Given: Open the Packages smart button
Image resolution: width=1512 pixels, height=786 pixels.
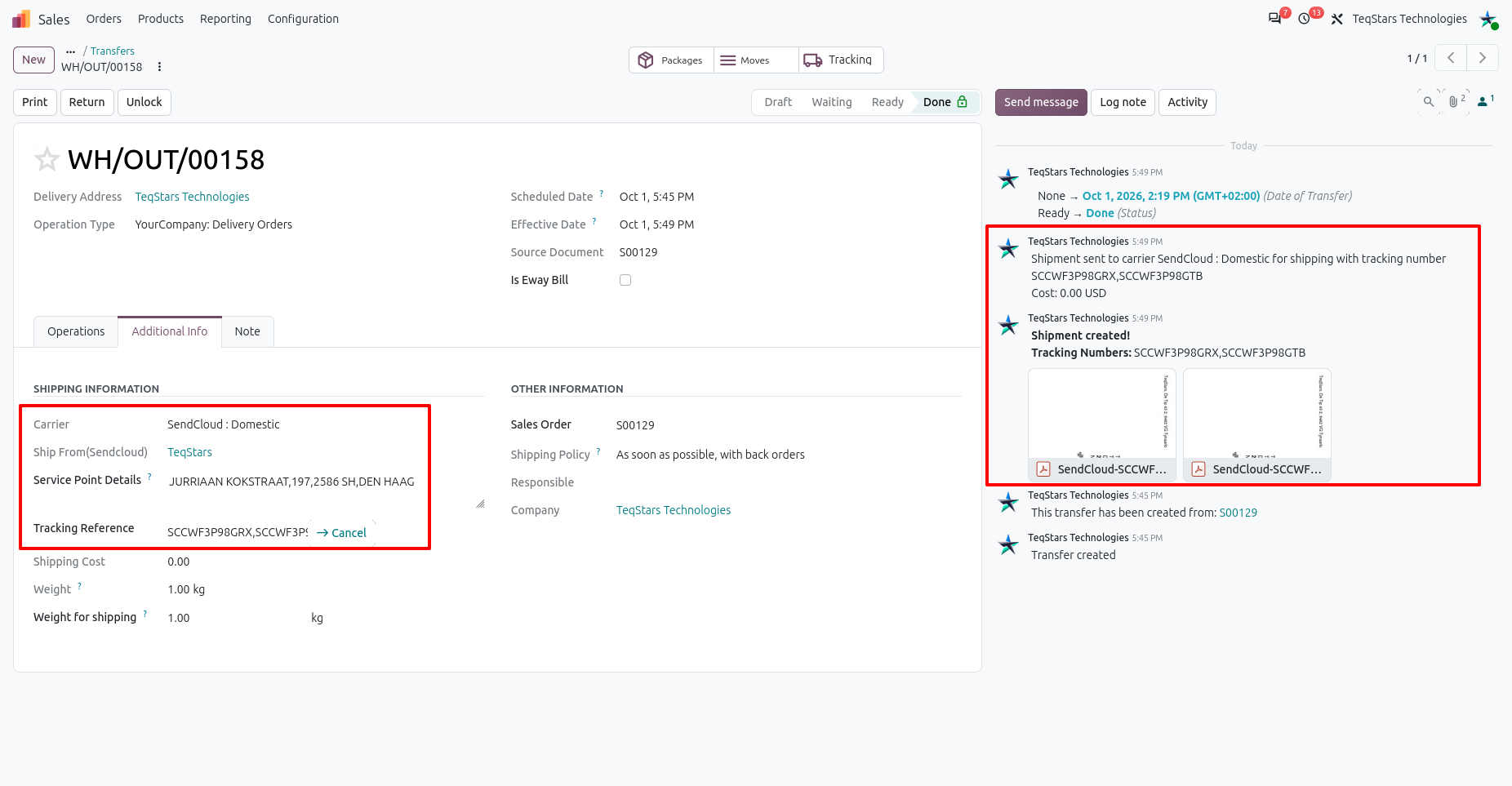Looking at the screenshot, I should pos(671,60).
